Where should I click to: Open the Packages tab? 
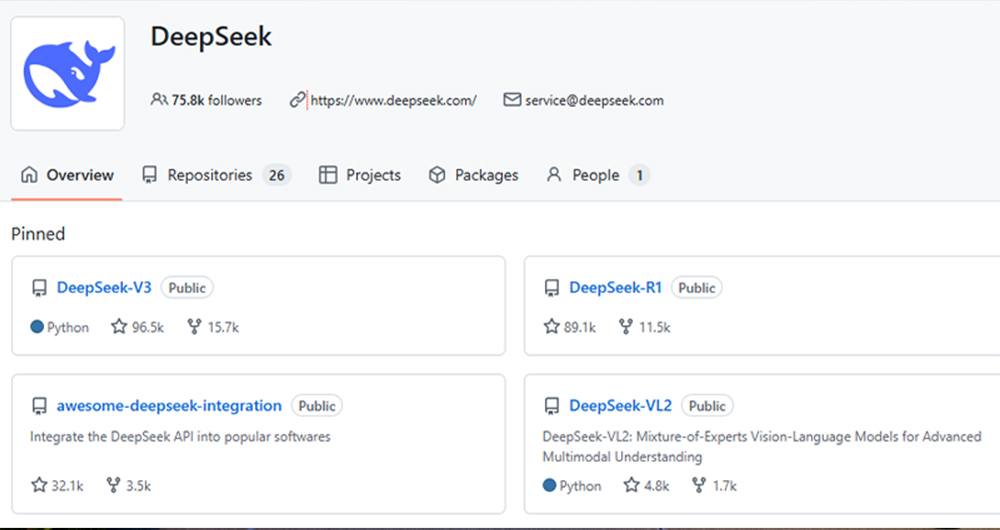(x=473, y=175)
